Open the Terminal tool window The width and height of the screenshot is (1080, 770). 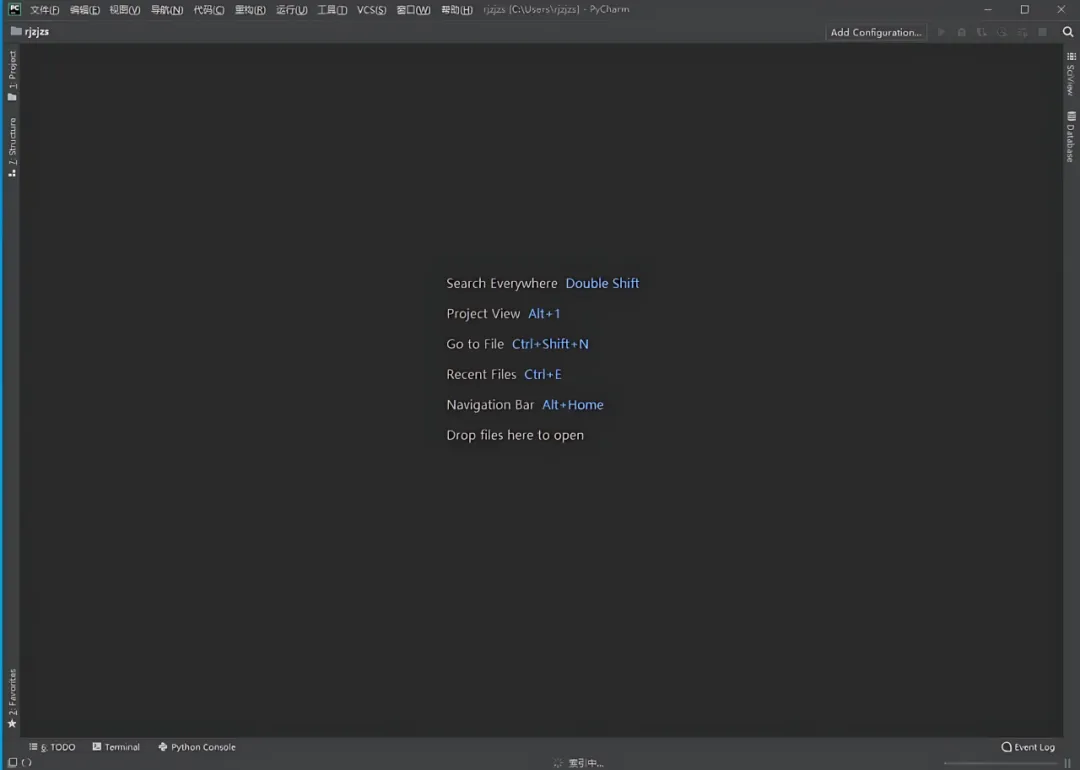click(x=116, y=747)
